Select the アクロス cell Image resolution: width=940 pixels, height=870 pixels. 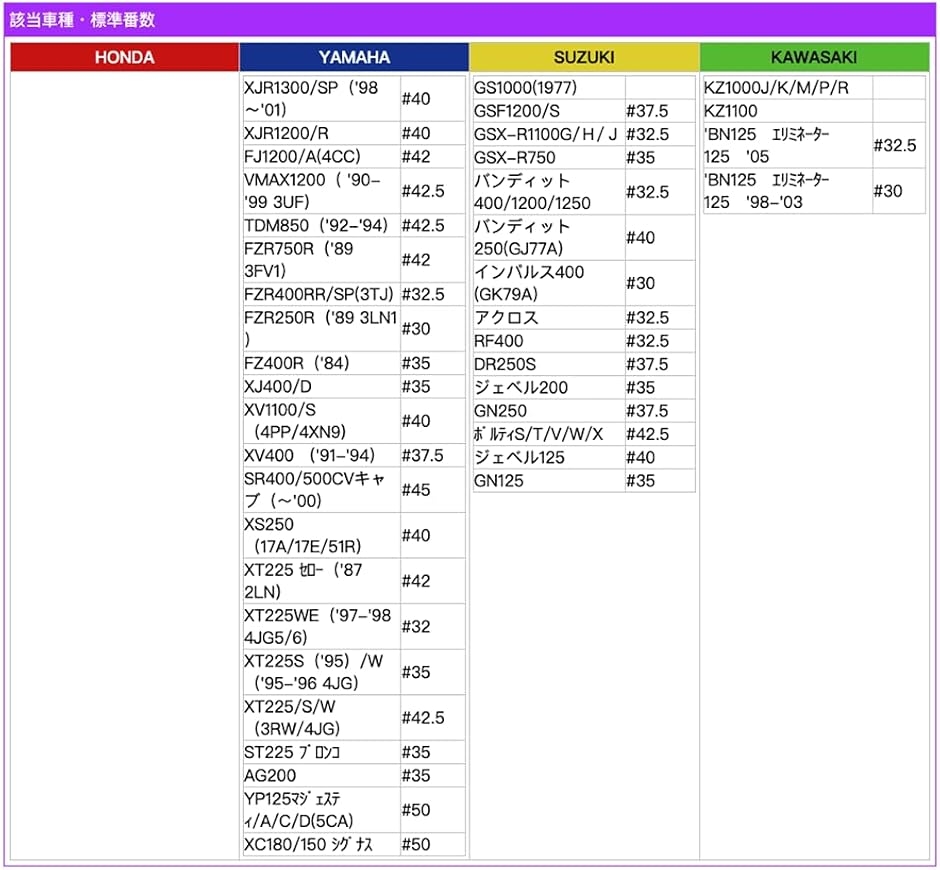coord(549,318)
